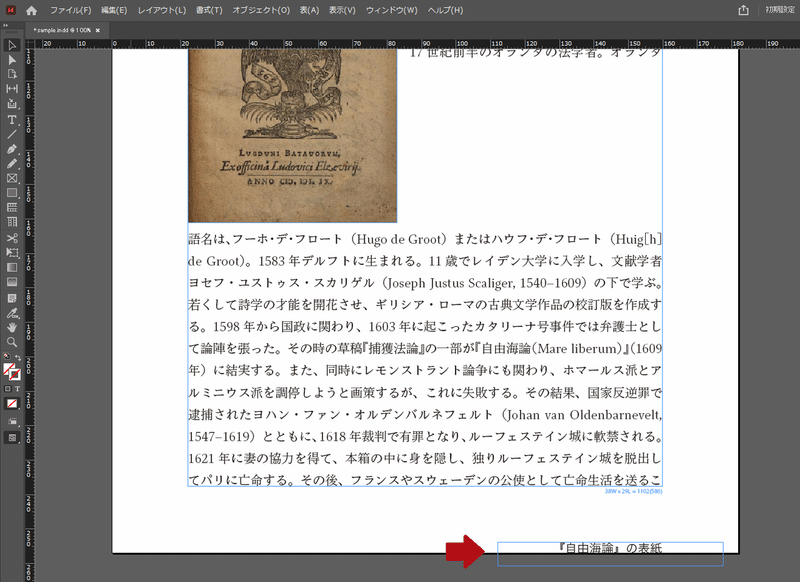Click the Apply None swatch button

click(x=12, y=403)
